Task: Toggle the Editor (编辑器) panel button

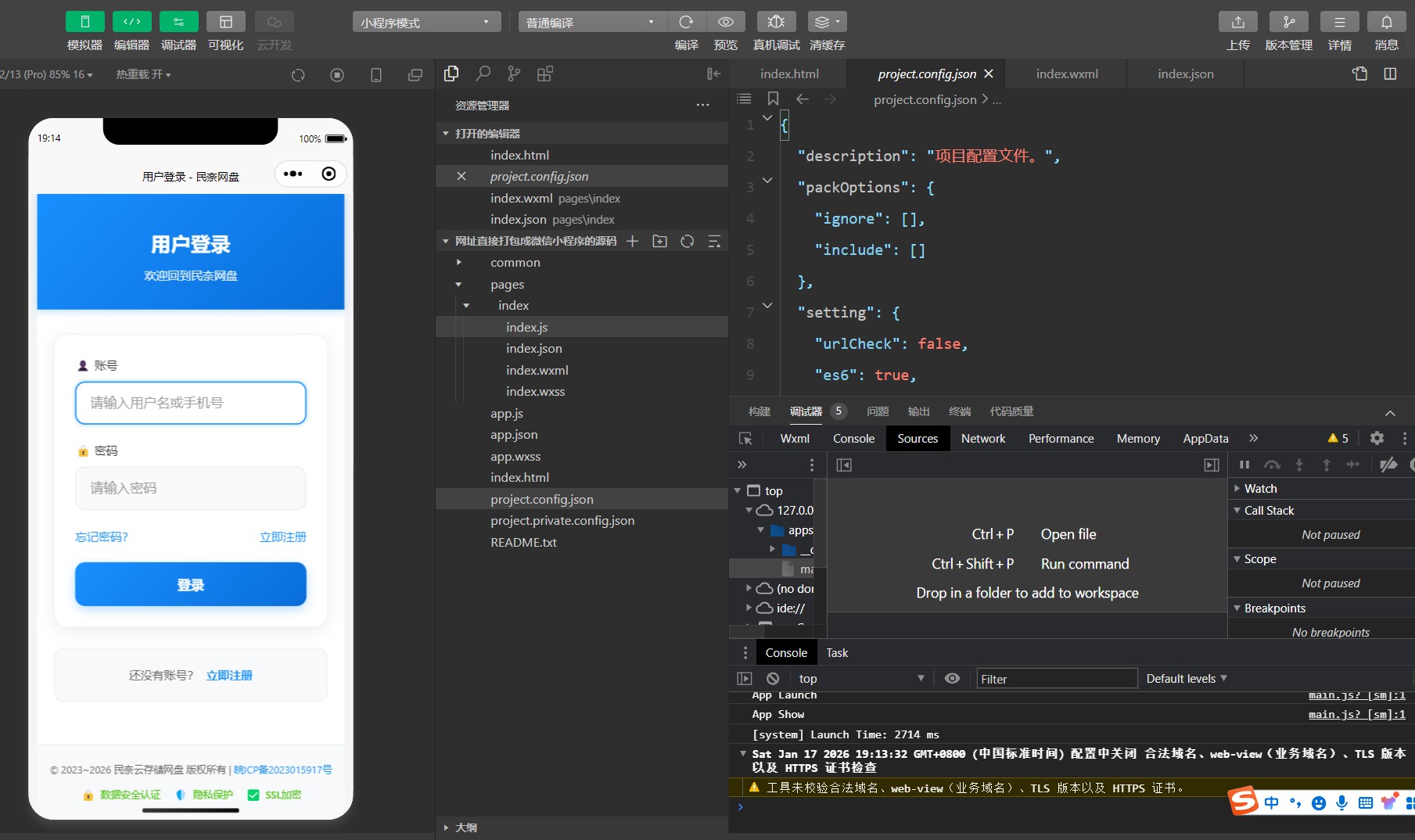Action: click(x=131, y=22)
